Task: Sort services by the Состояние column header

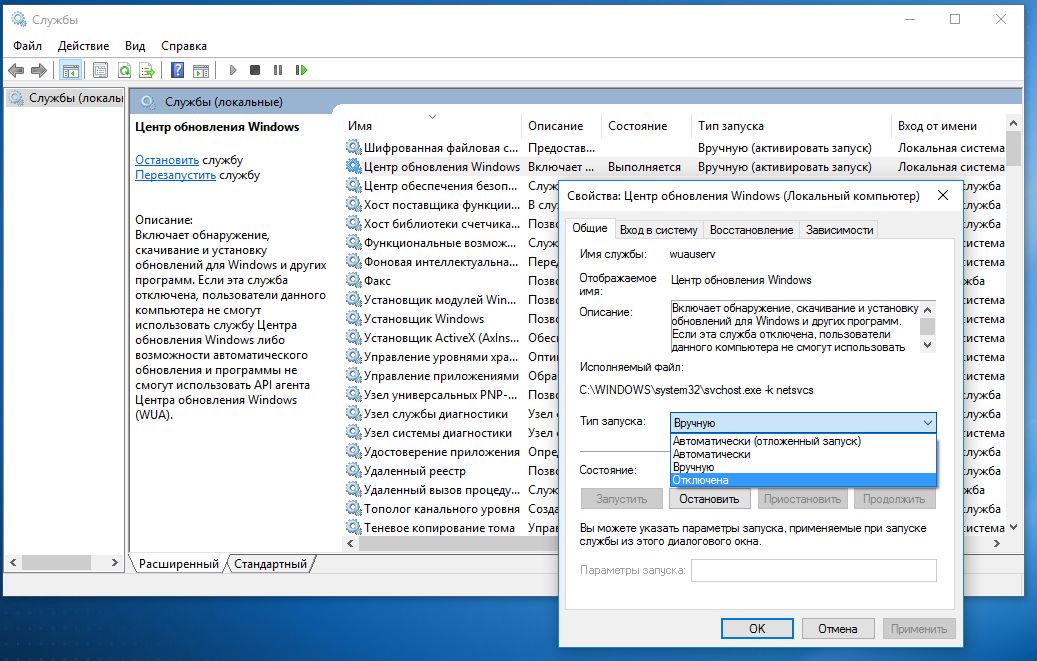Action: point(645,126)
